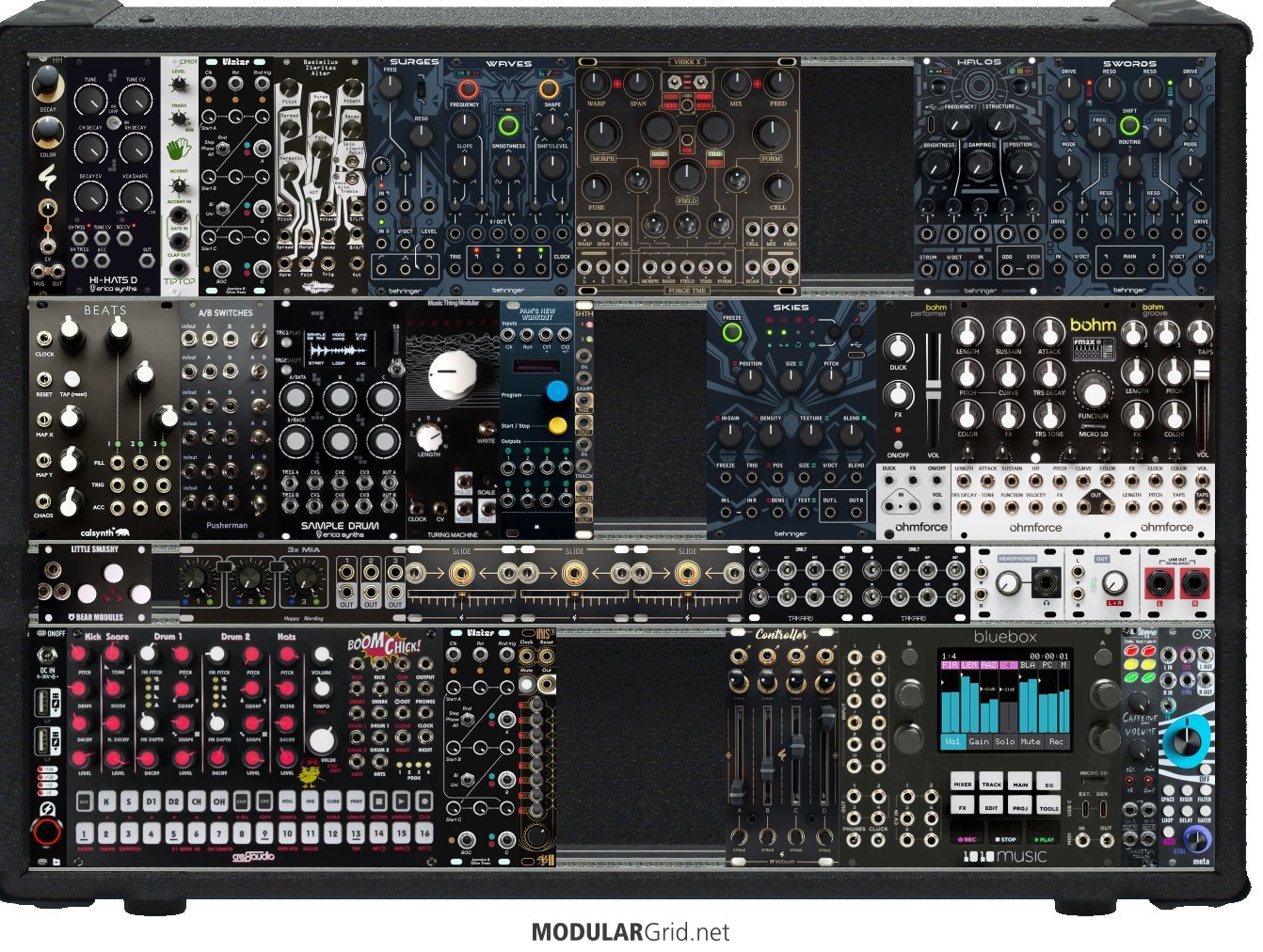Select the Gain tab on bluebox screen
Viewport: 1263px width, 952px height.
pos(979,741)
